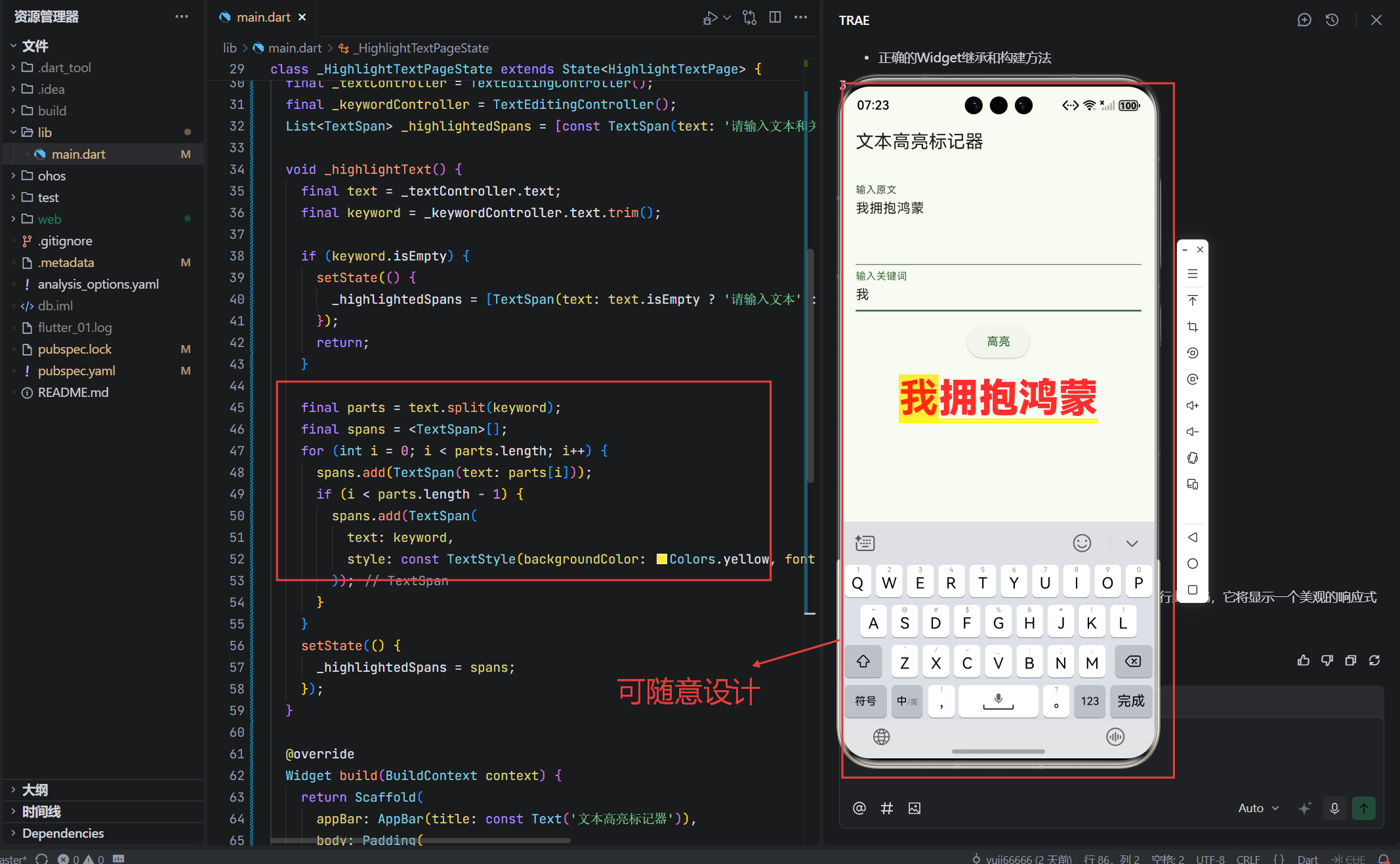Toggle the shift key on phone keyboard
The image size is (1400, 864).
coord(863,662)
